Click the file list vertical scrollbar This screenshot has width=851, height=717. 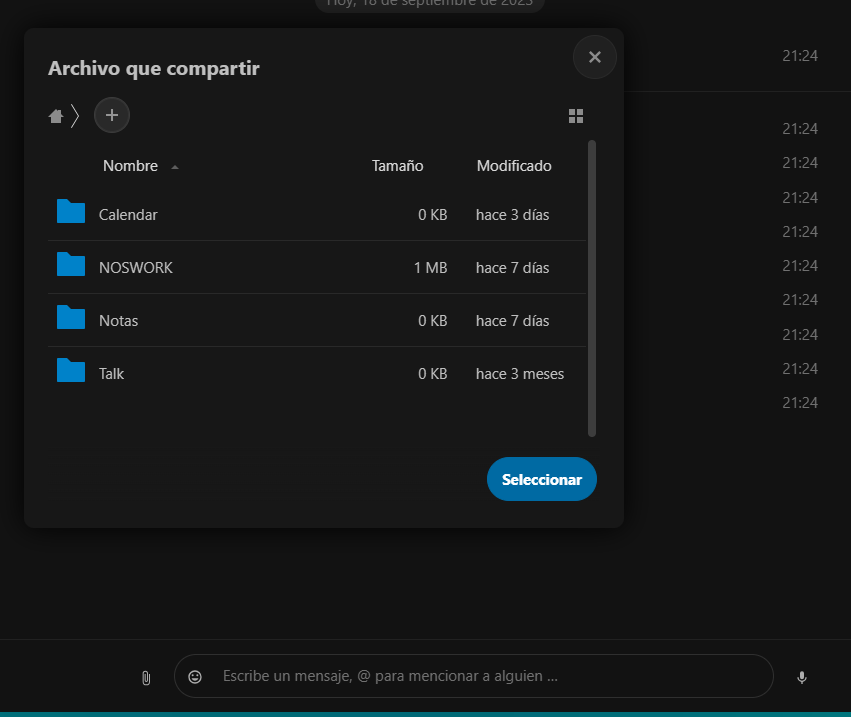tap(592, 289)
